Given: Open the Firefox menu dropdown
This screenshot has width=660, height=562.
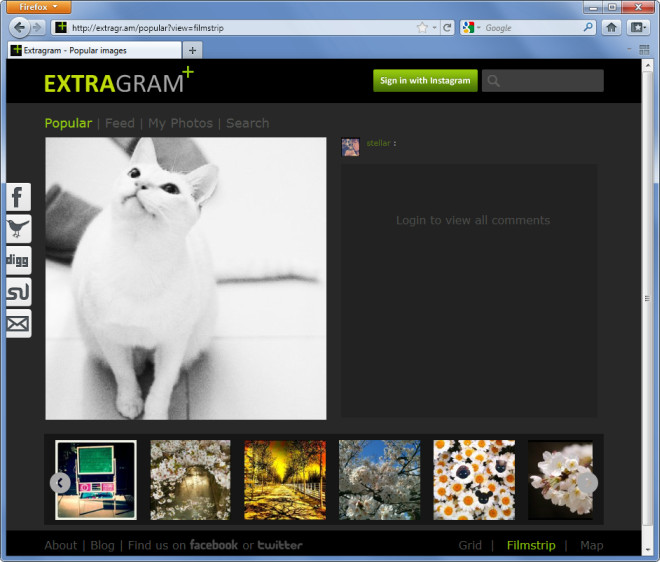Looking at the screenshot, I should coord(38,7).
